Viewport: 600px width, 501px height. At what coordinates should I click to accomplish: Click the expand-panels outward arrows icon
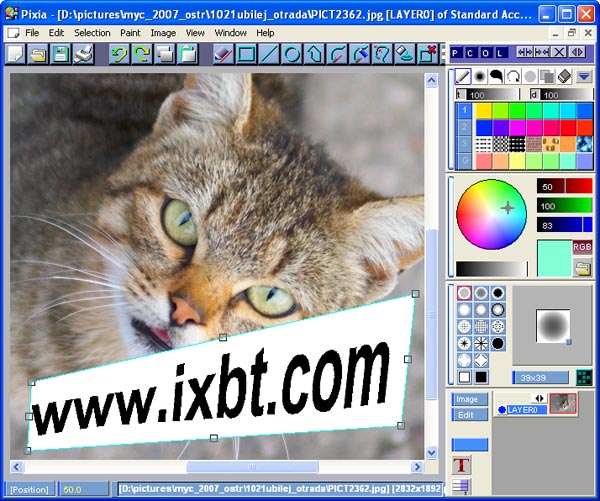(x=525, y=52)
